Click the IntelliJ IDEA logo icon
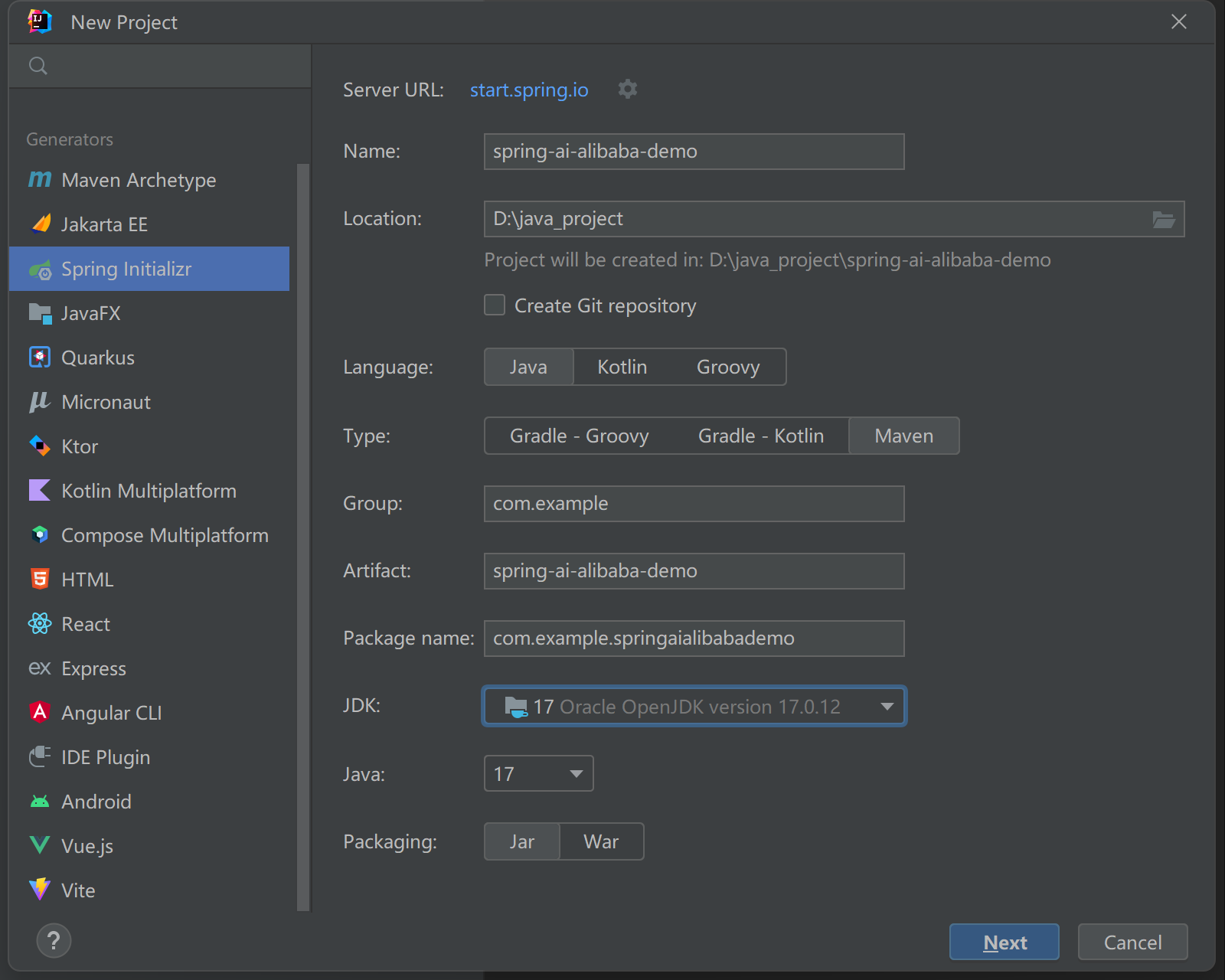Screen dimensions: 1225x980 pos(40,21)
